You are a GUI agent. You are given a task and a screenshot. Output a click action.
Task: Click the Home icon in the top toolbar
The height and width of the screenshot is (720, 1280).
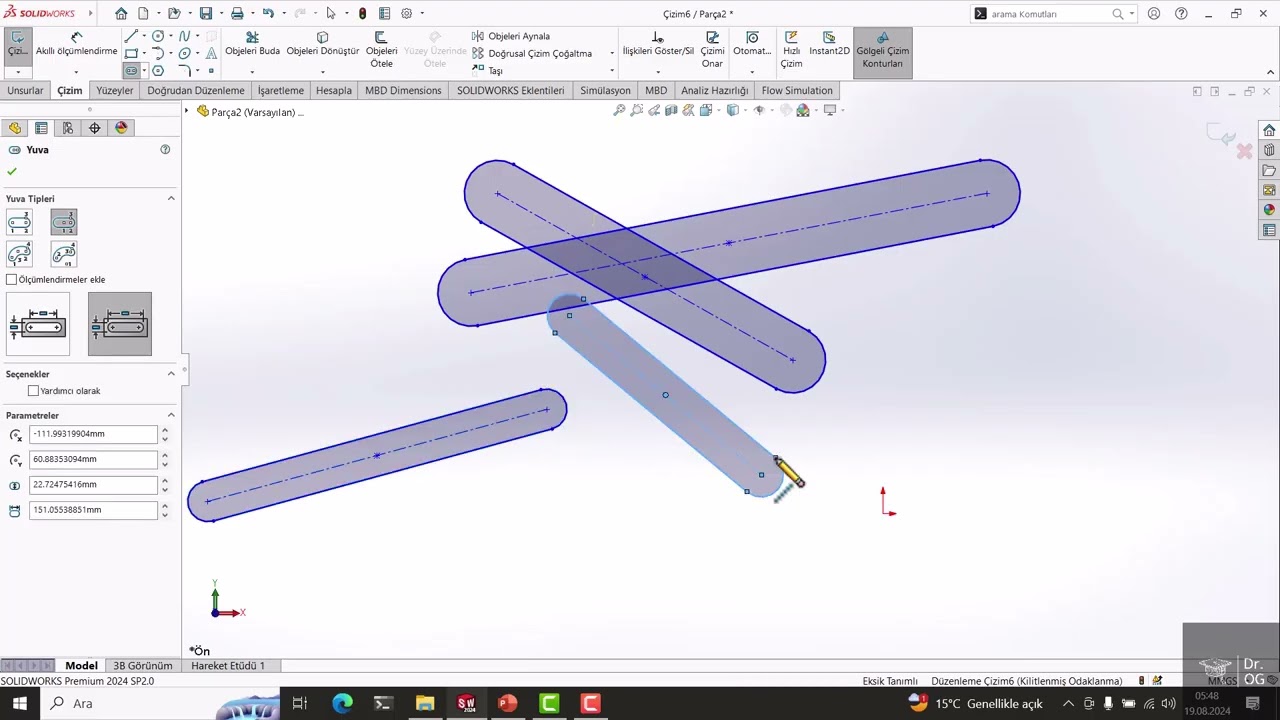[x=121, y=14]
